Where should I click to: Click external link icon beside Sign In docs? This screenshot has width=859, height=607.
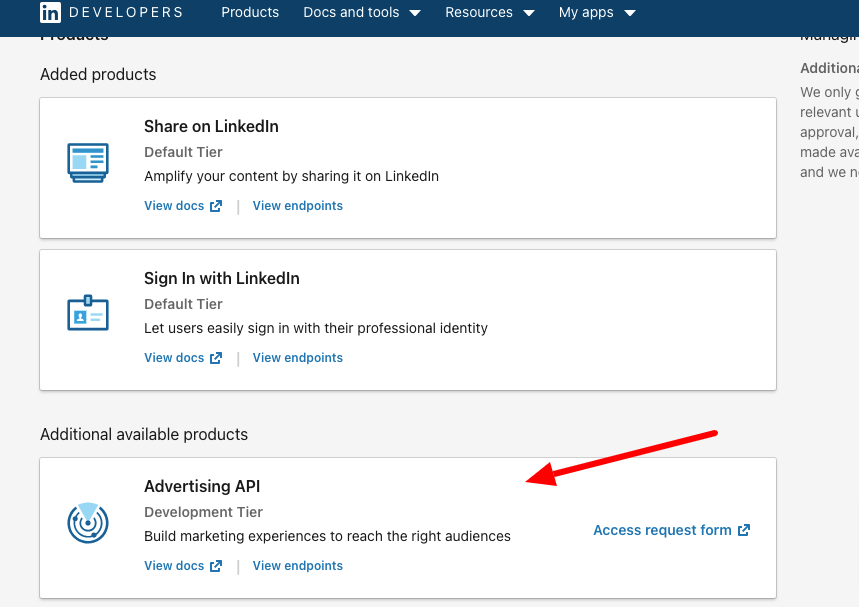[216, 358]
